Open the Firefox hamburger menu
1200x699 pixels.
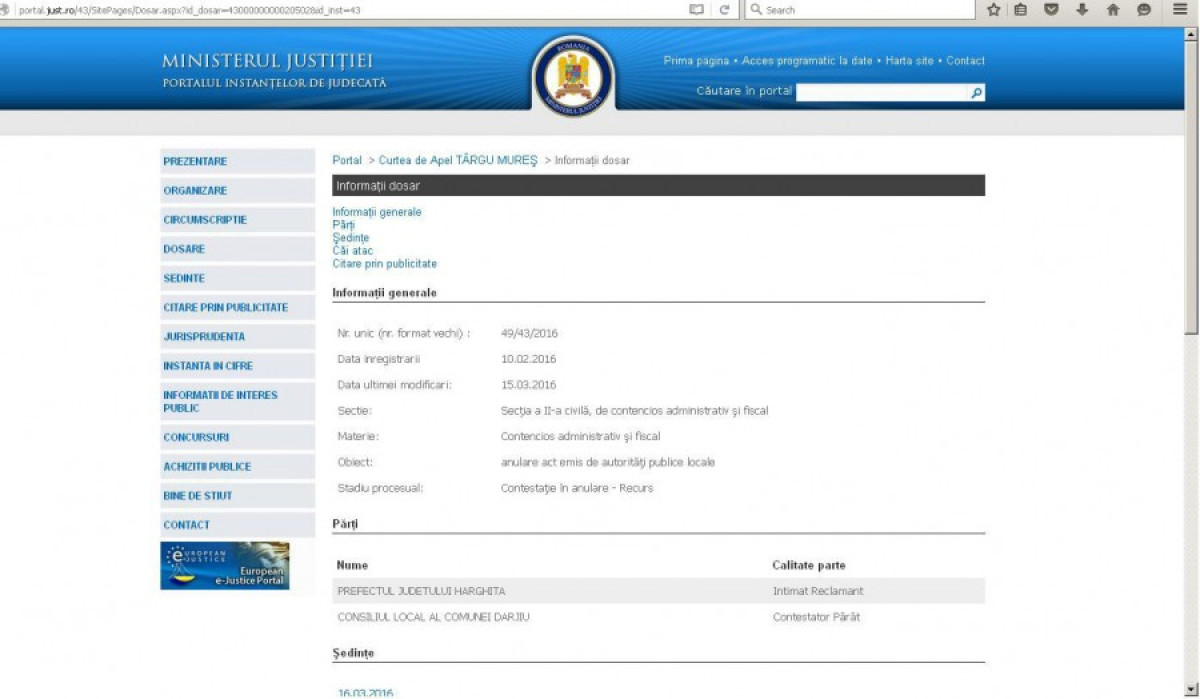coord(1180,10)
